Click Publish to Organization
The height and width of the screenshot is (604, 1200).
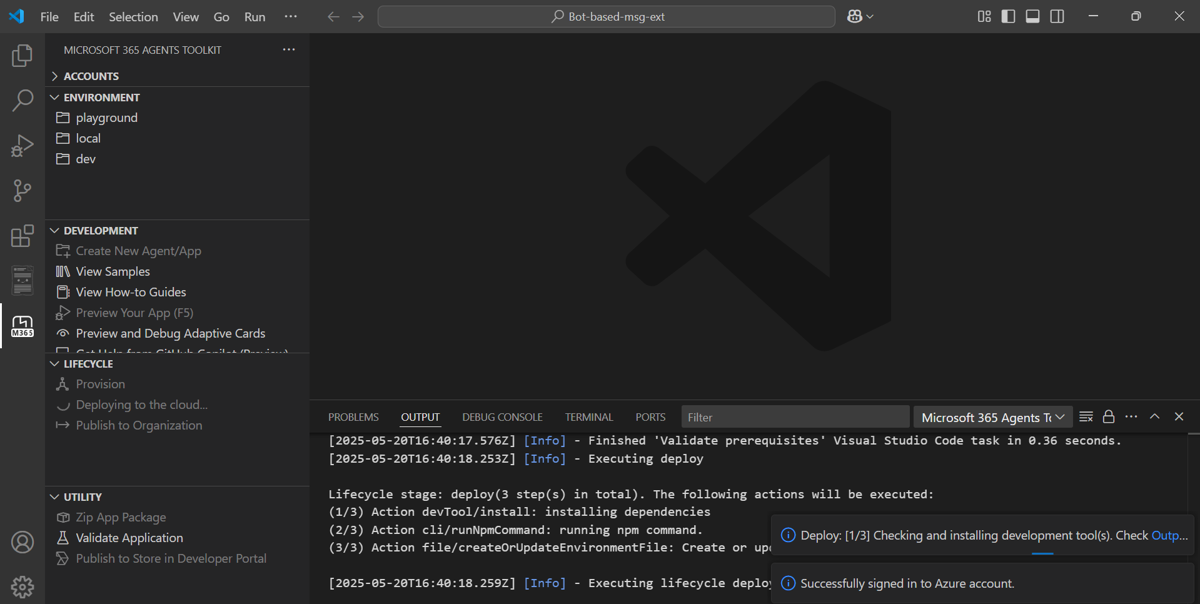coord(177,425)
